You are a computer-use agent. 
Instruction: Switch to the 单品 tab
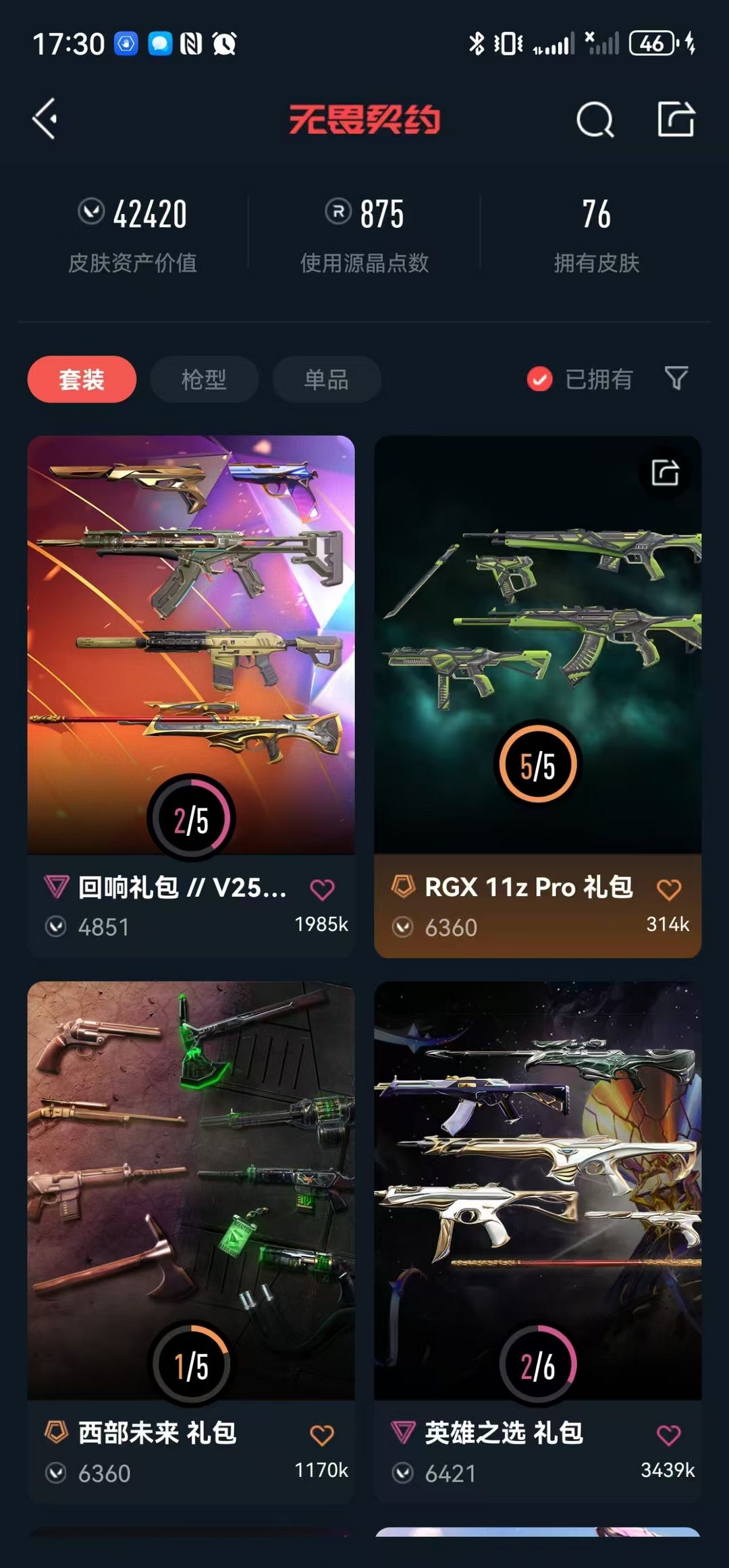pos(327,379)
